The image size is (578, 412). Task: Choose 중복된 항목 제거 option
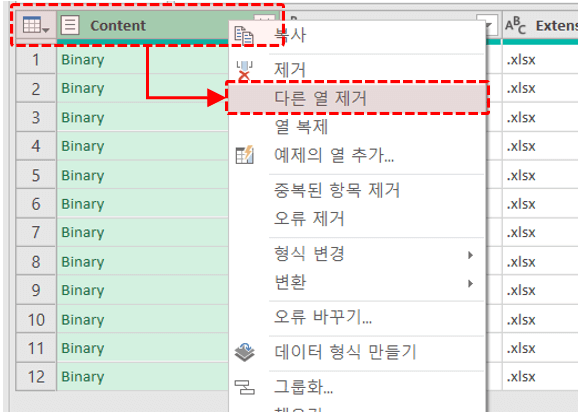coord(337,190)
